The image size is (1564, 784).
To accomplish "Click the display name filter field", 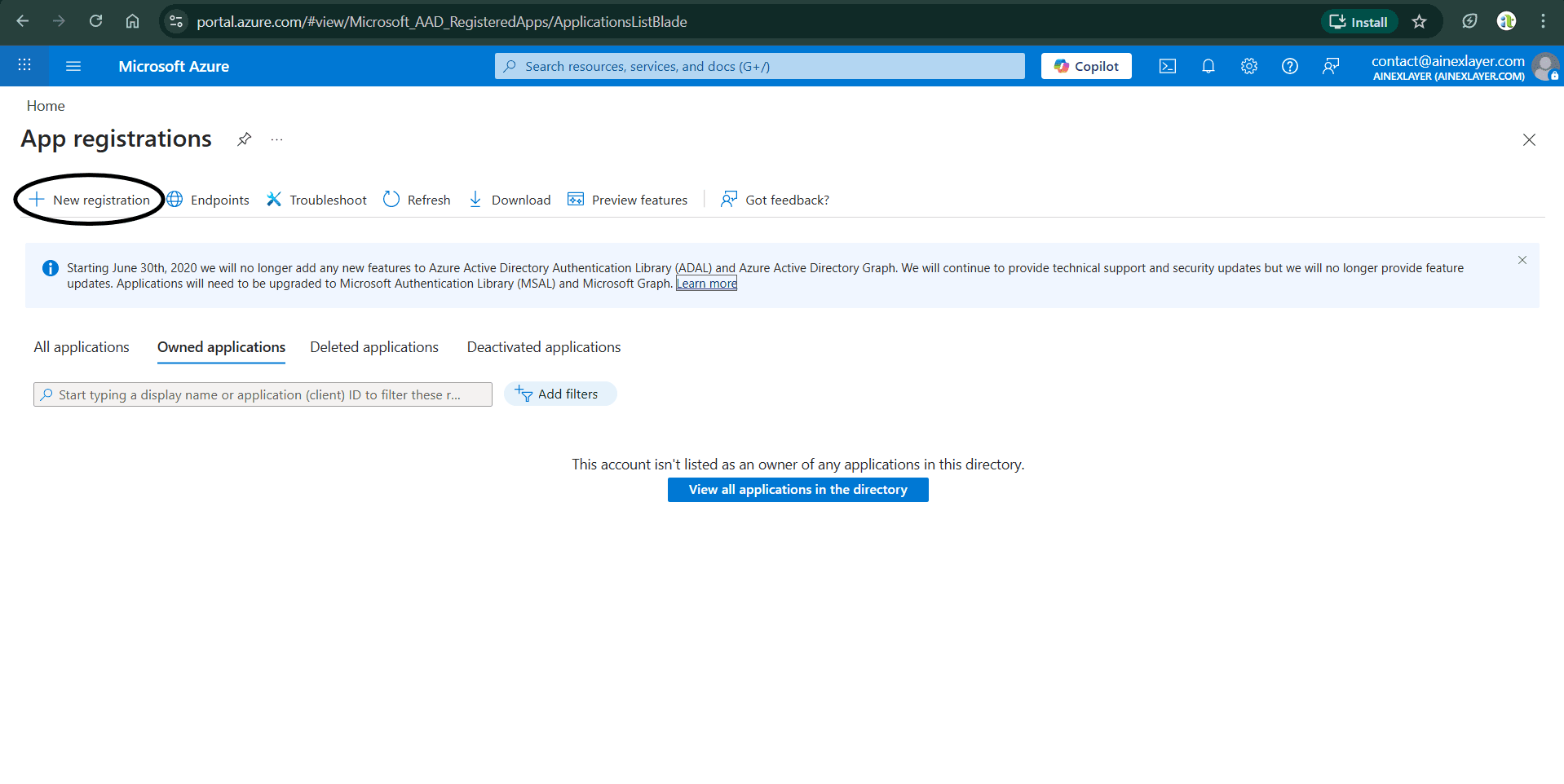I will (263, 394).
